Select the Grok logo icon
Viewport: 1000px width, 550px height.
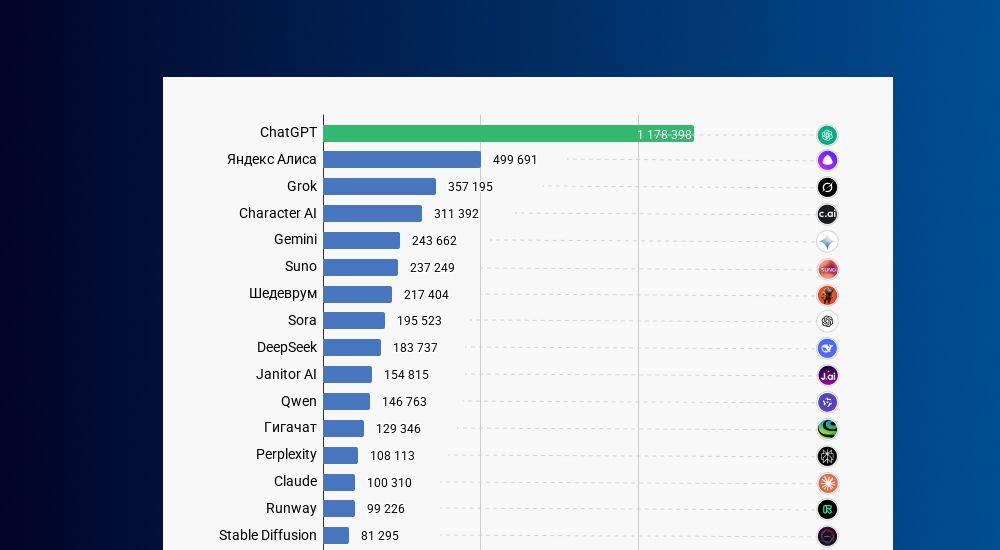[x=827, y=187]
